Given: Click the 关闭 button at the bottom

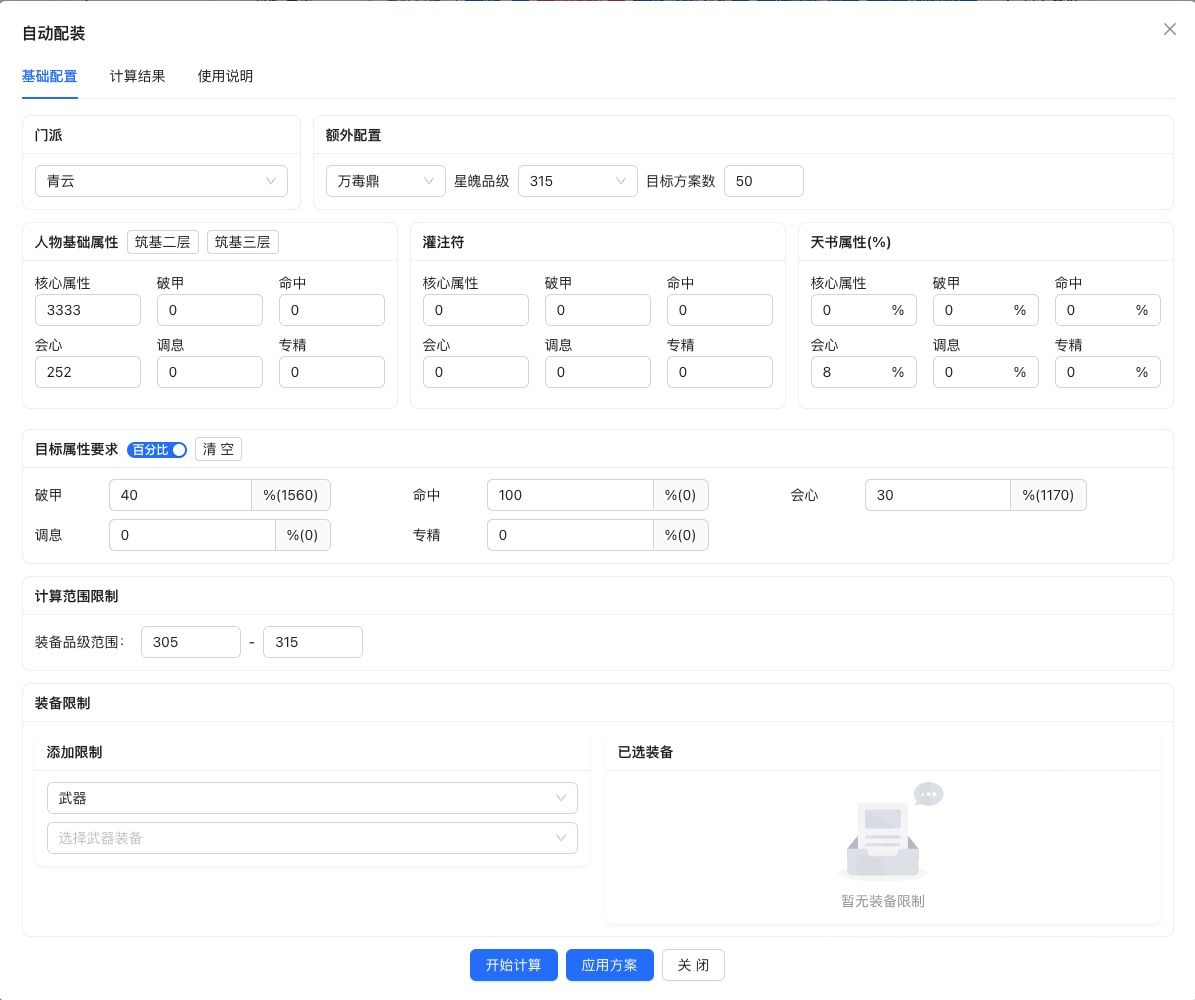Looking at the screenshot, I should 693,965.
